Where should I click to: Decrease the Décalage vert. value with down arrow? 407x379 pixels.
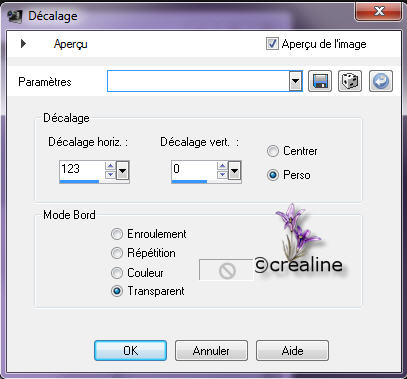pyautogui.click(x=222, y=175)
